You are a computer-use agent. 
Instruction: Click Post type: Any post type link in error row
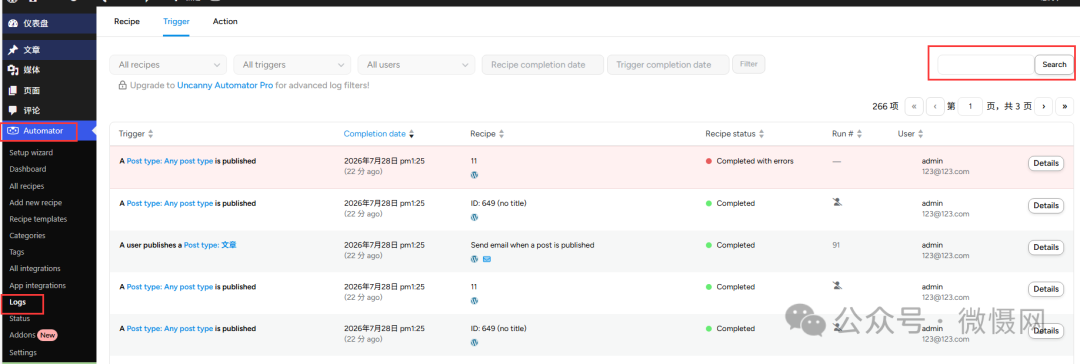pos(170,161)
